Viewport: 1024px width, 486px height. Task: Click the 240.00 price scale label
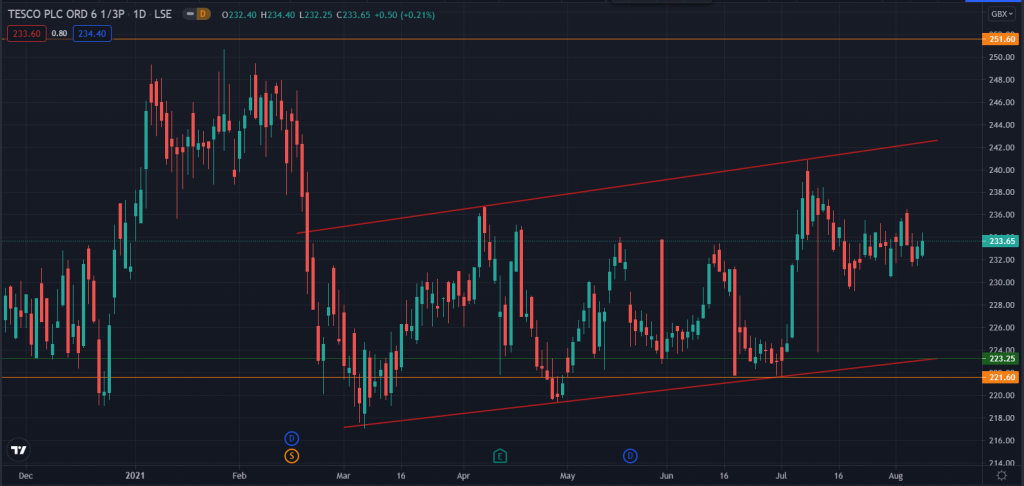pos(1001,170)
